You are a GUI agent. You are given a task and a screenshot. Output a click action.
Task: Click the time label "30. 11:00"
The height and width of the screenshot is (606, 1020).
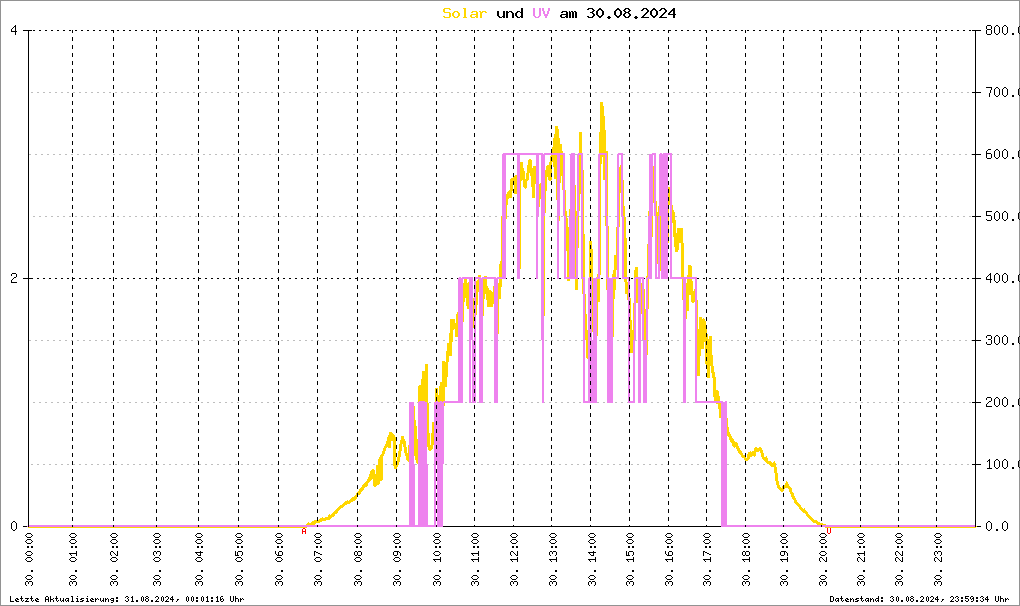476,559
